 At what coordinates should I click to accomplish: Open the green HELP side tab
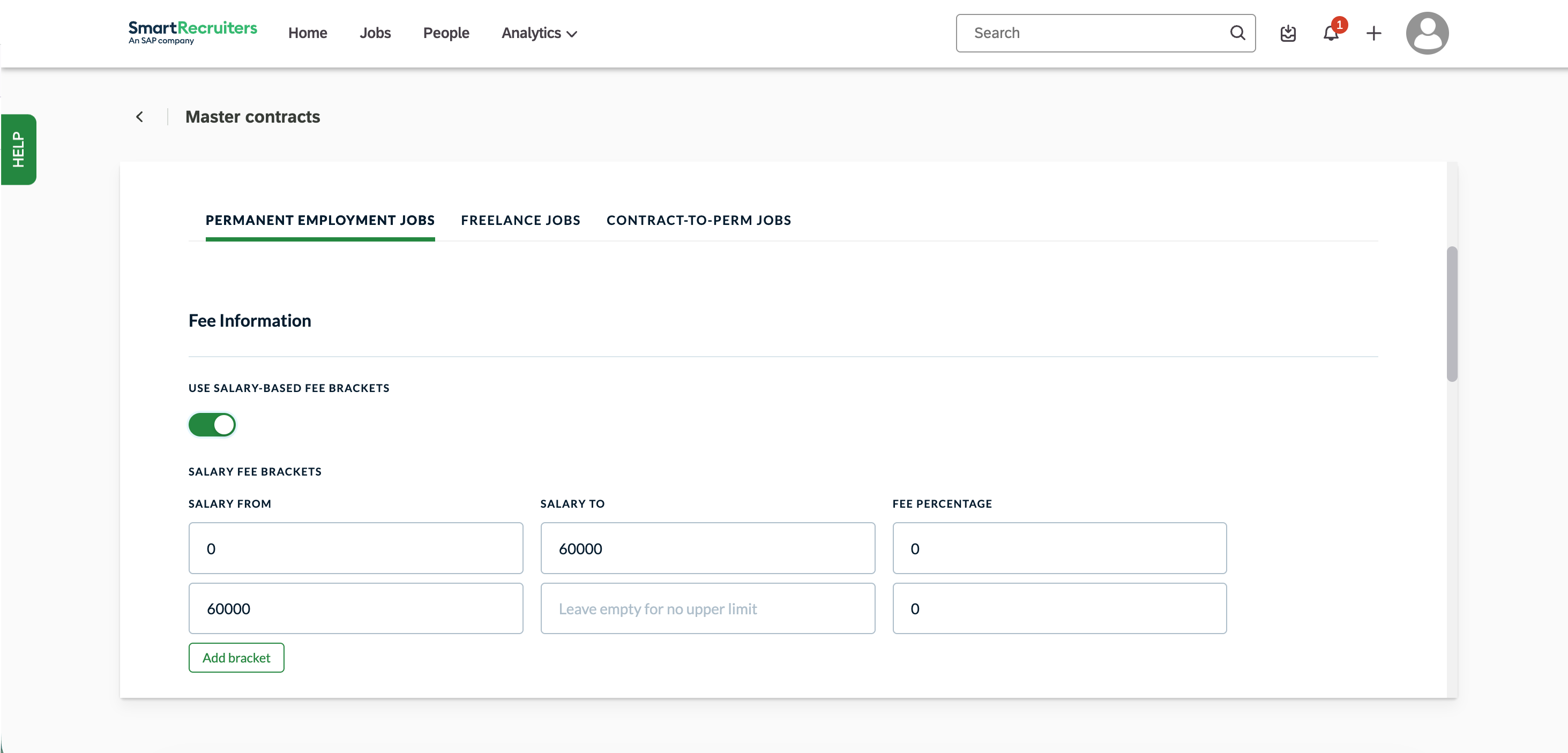(x=19, y=149)
